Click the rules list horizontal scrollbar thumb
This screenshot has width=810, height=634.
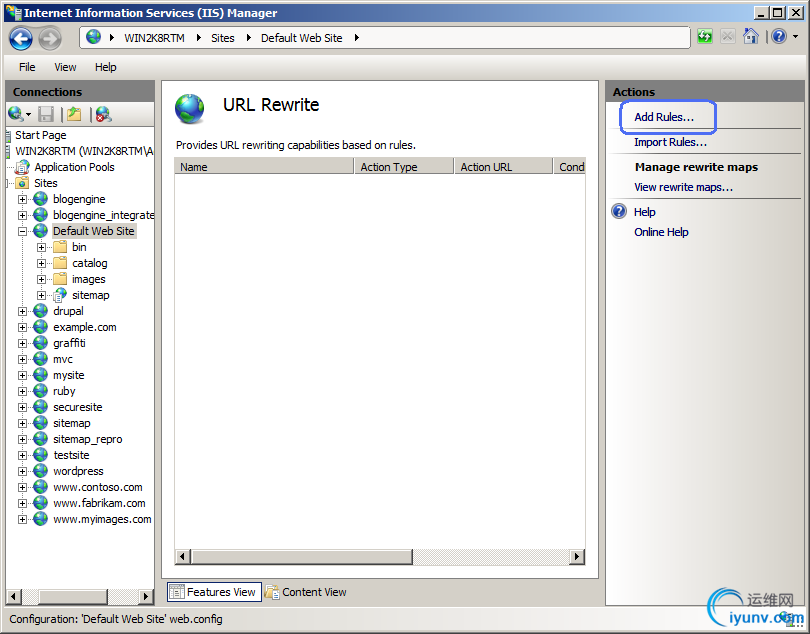click(301, 556)
